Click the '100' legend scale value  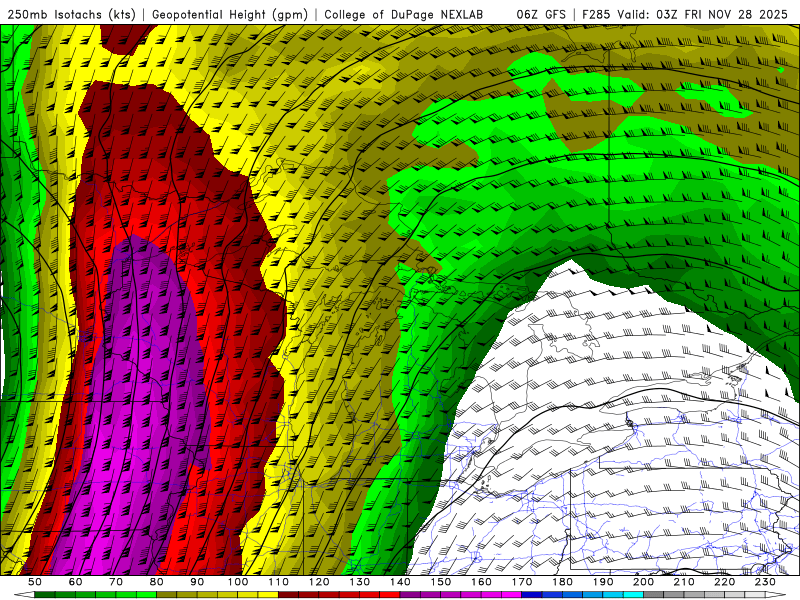pos(238,582)
